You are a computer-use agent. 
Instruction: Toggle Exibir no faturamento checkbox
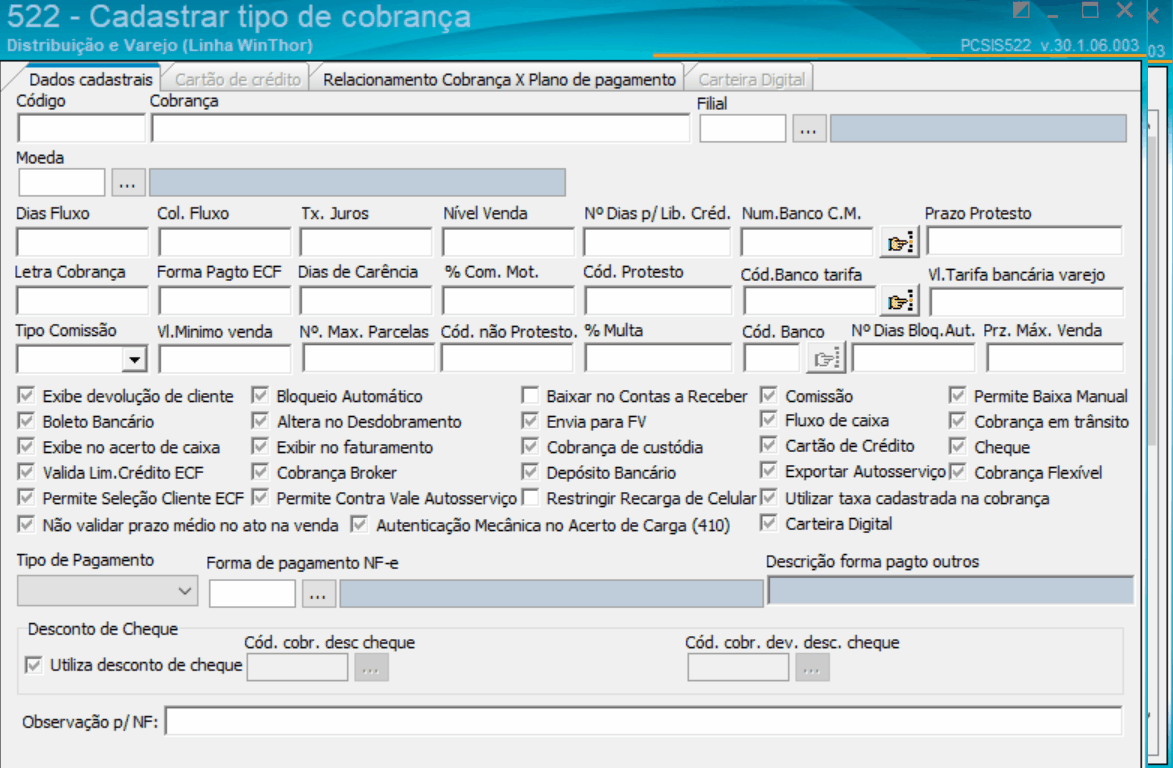click(x=260, y=446)
